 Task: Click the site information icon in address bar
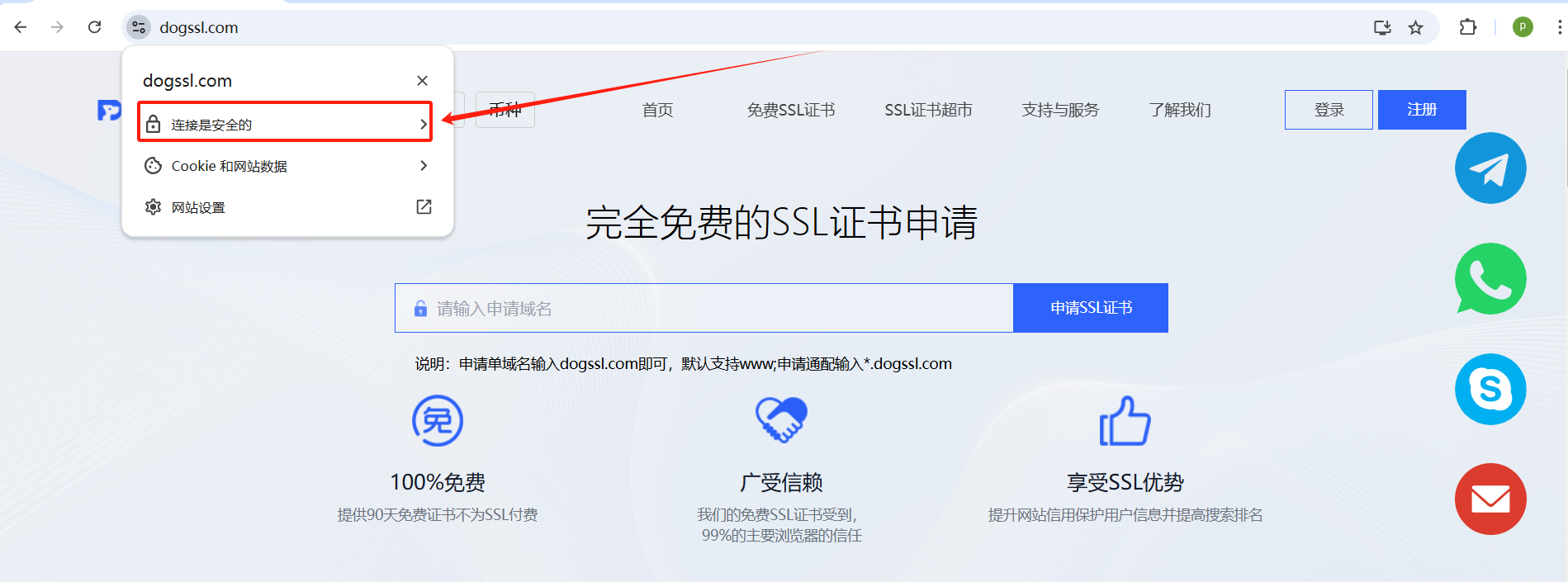click(139, 27)
